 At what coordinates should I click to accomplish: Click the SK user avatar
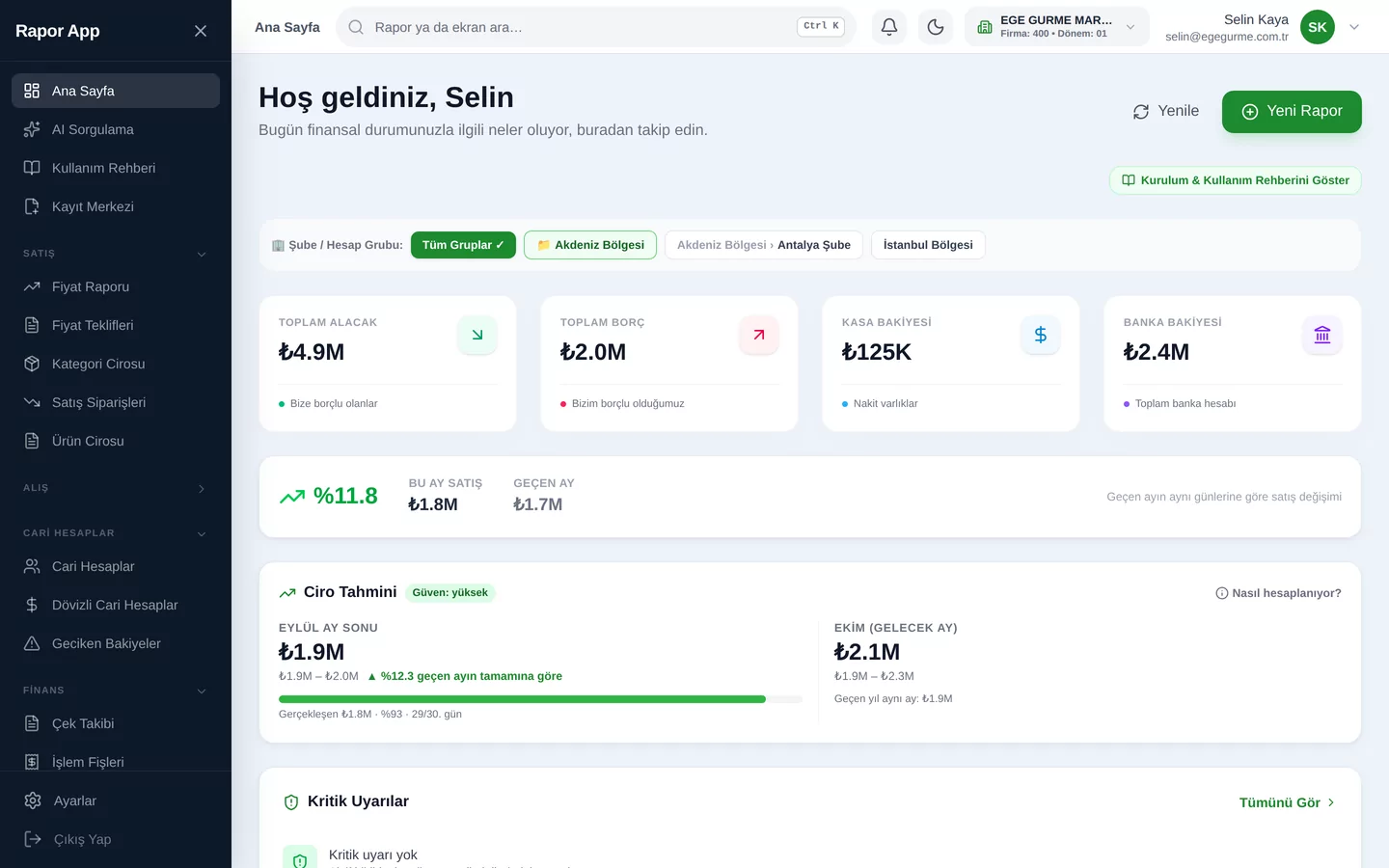1318,27
